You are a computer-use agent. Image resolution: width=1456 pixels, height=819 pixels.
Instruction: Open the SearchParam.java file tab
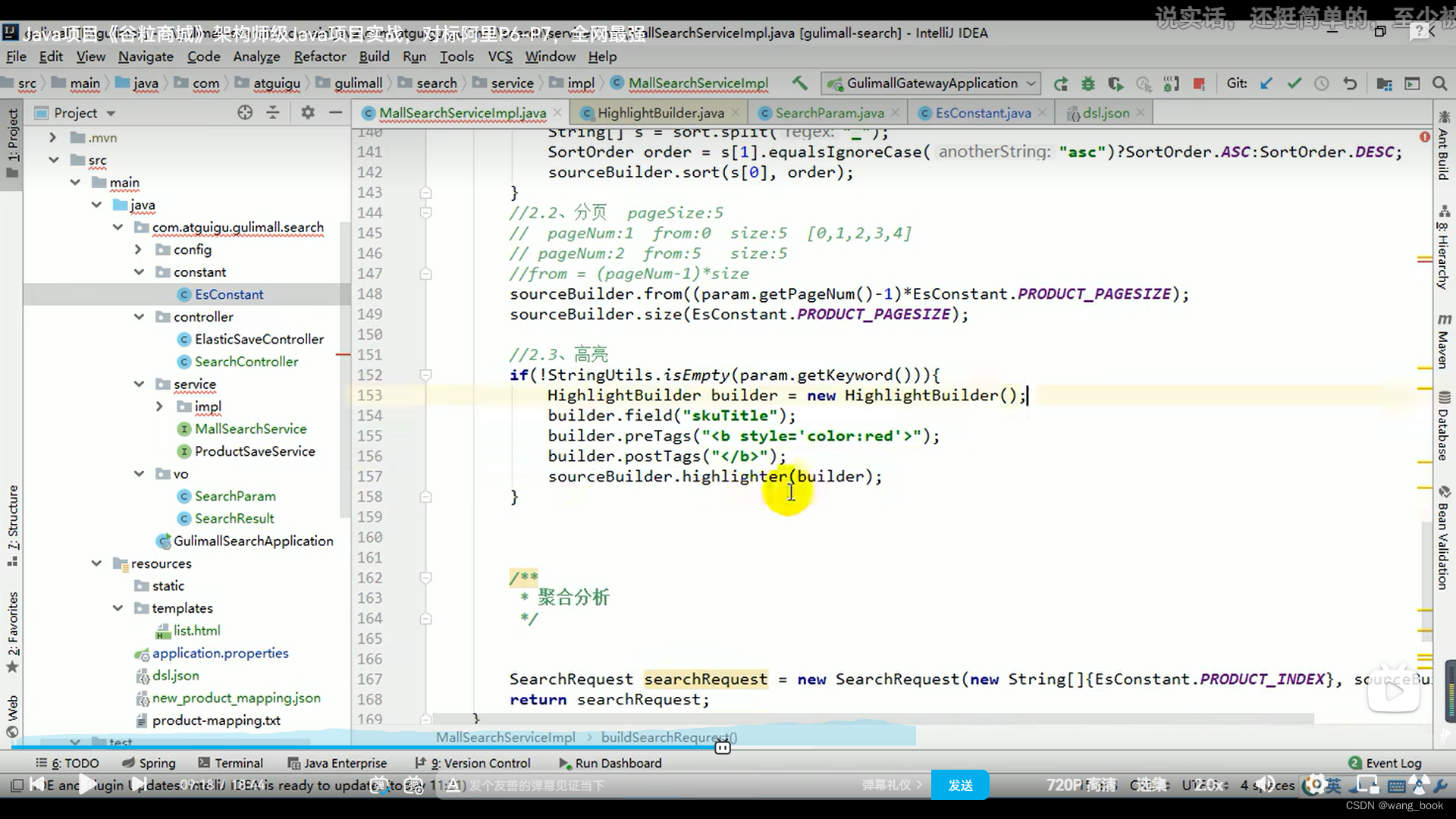[828, 113]
